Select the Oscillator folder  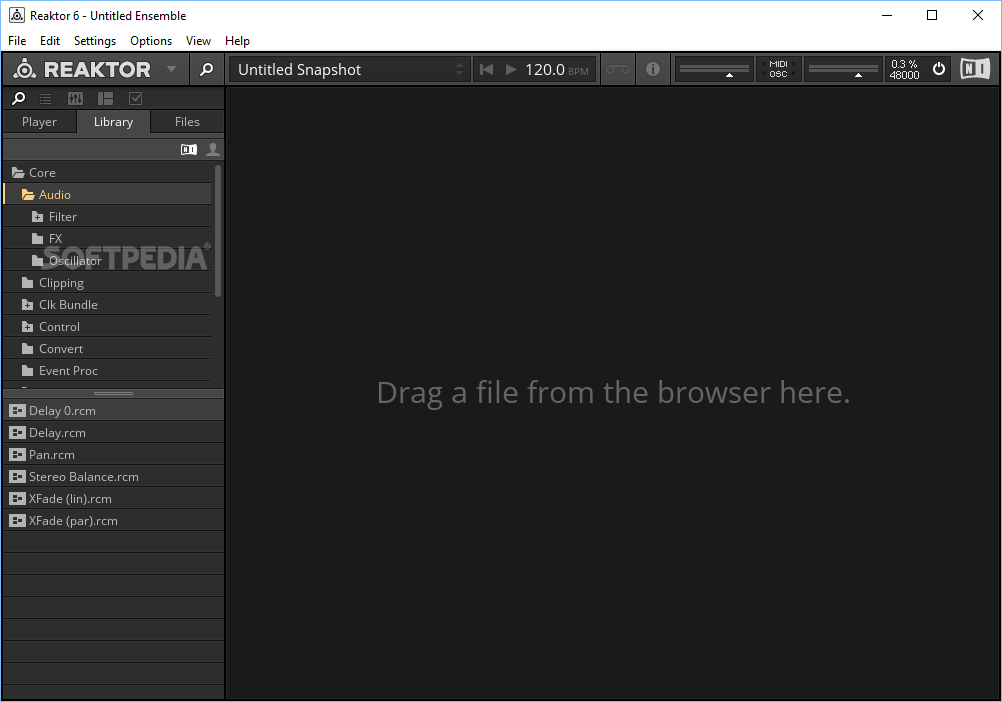107,261
